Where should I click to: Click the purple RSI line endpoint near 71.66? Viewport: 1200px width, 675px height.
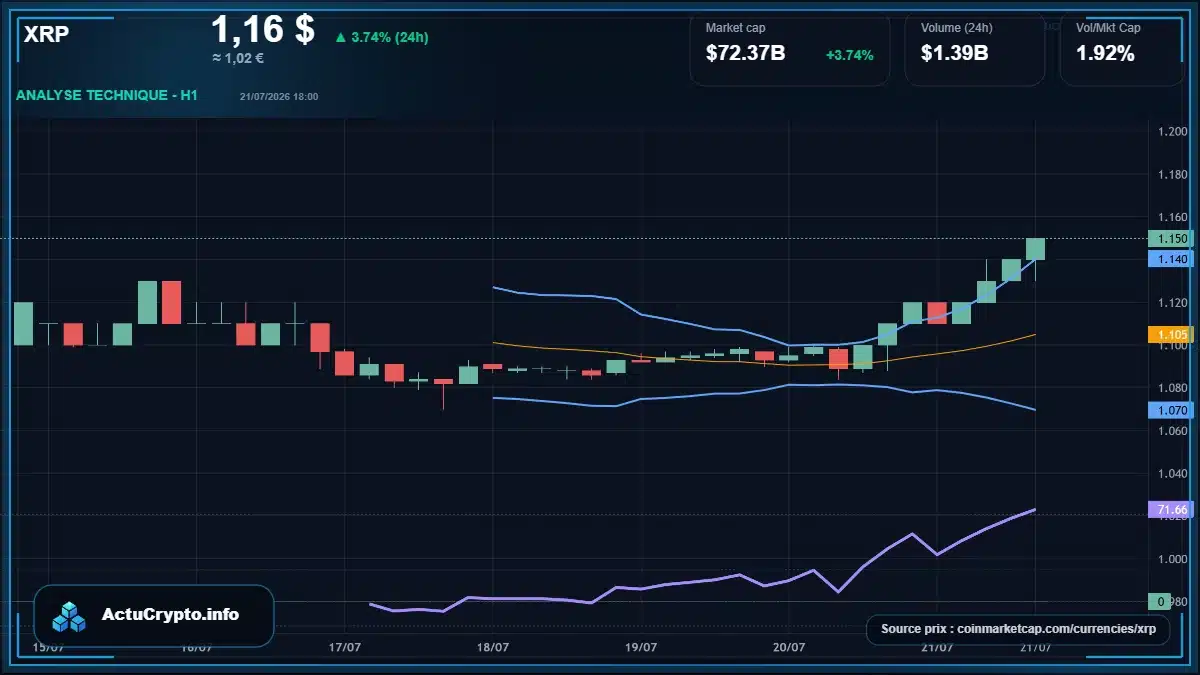tap(1035, 510)
